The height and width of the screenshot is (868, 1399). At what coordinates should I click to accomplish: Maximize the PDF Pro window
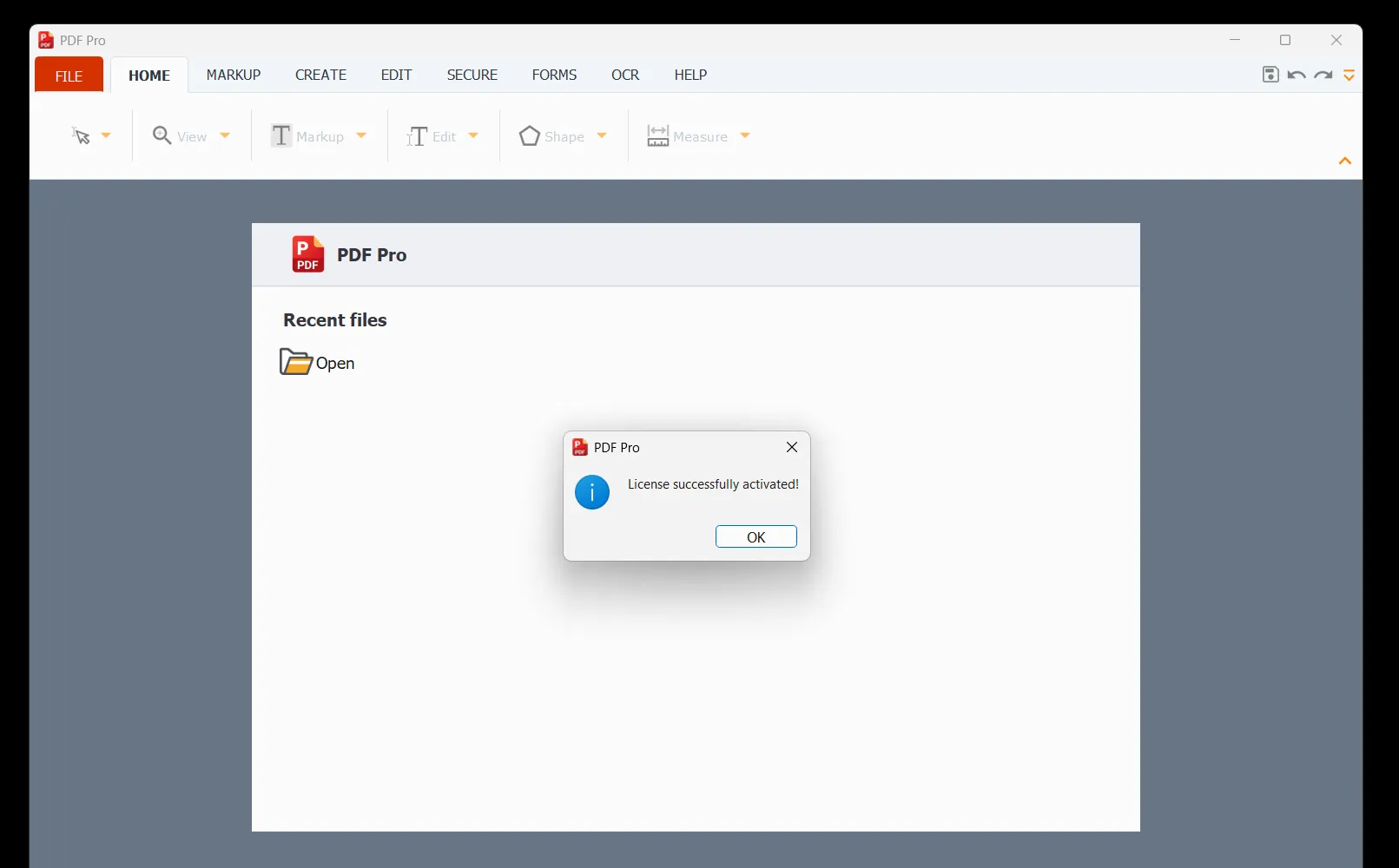click(x=1285, y=40)
